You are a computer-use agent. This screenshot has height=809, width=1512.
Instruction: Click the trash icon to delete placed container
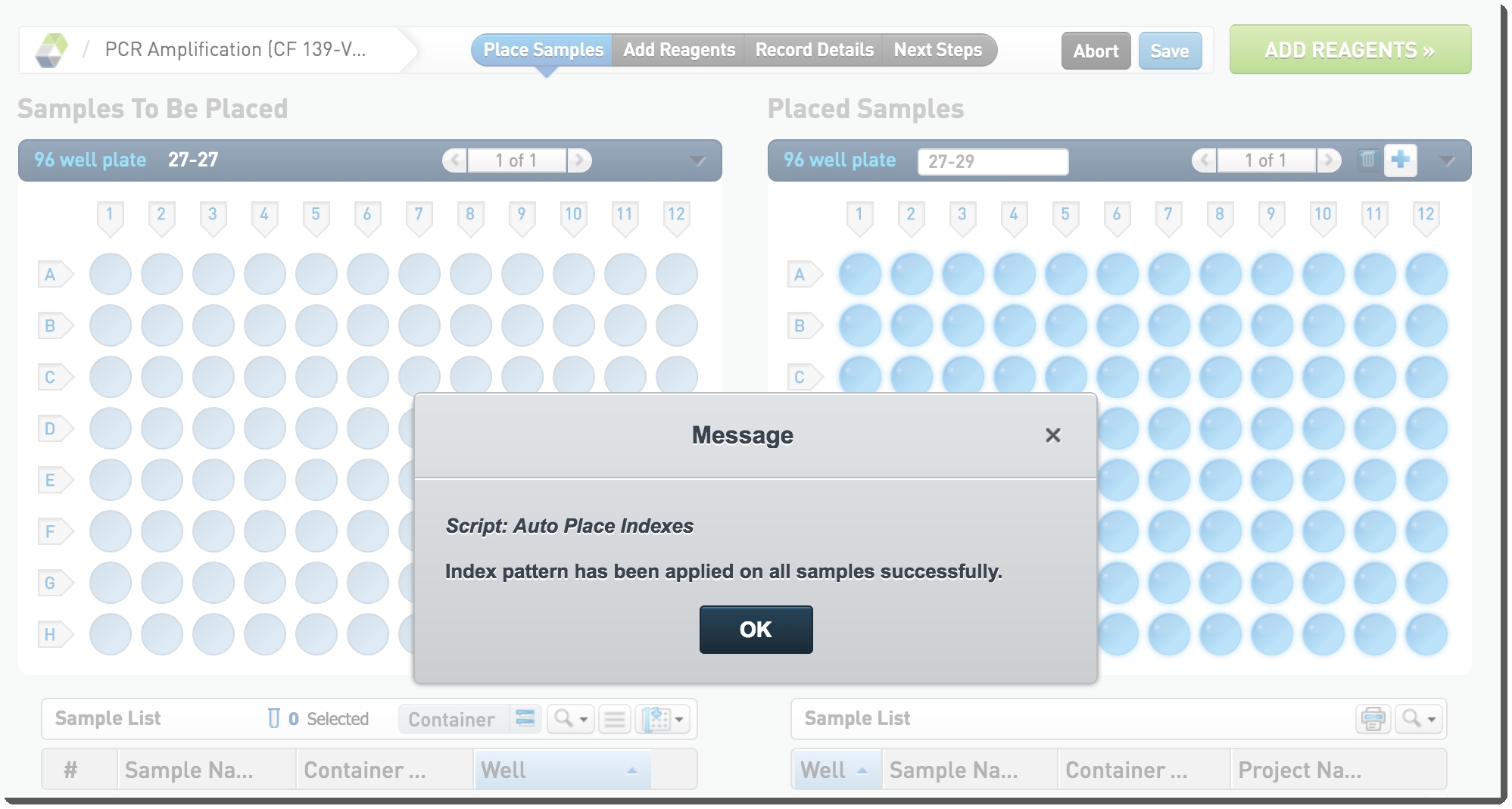point(1367,160)
